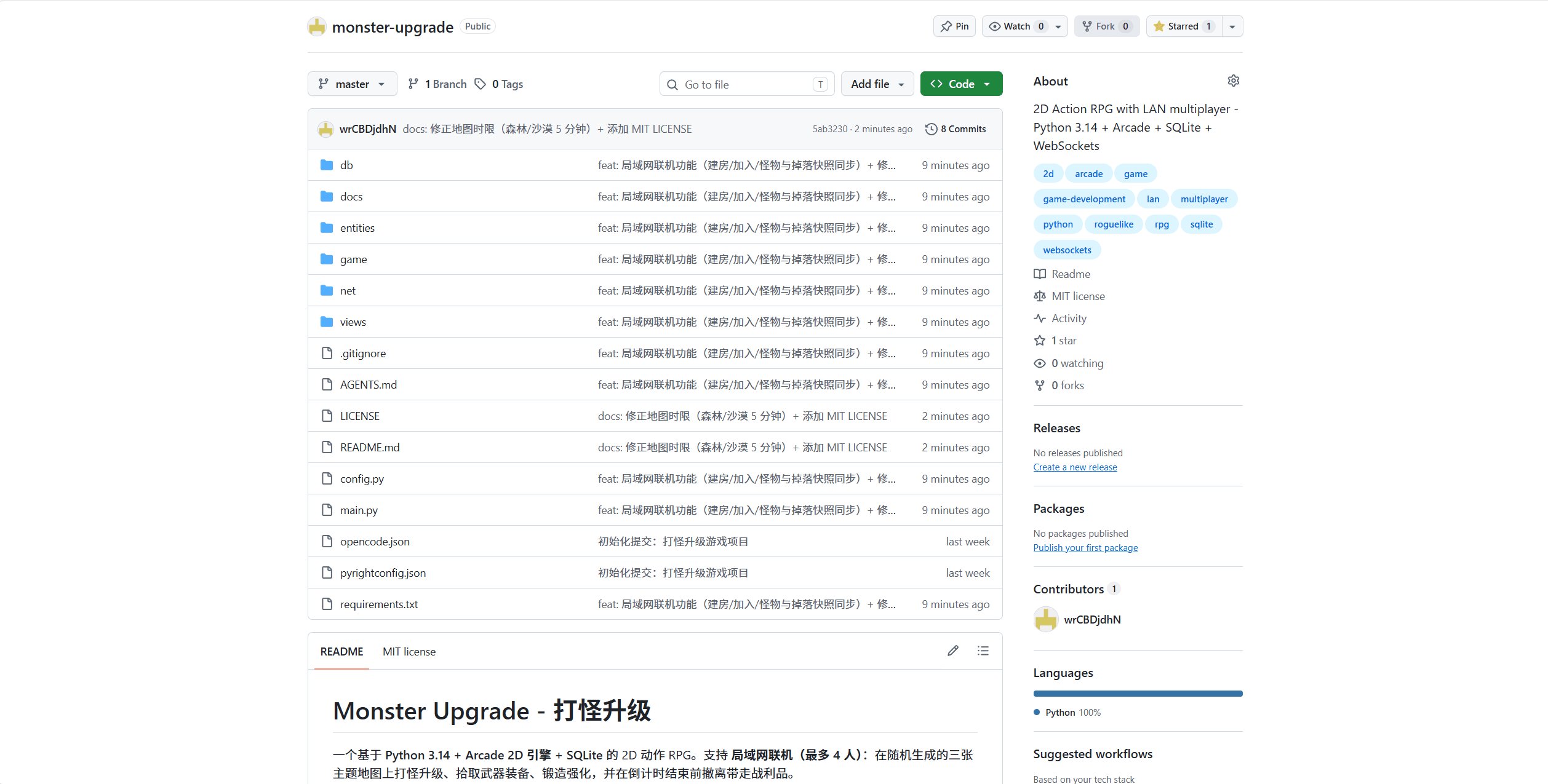Image resolution: width=1548 pixels, height=784 pixels.
Task: Click the wrCBDjdhN username in commit bar
Action: 368,129
